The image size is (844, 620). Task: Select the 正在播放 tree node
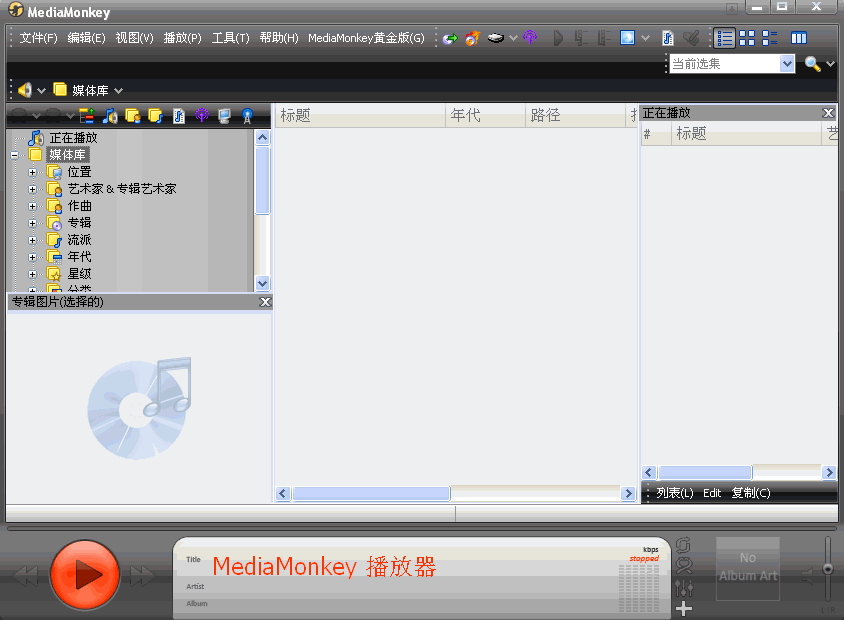pos(73,138)
